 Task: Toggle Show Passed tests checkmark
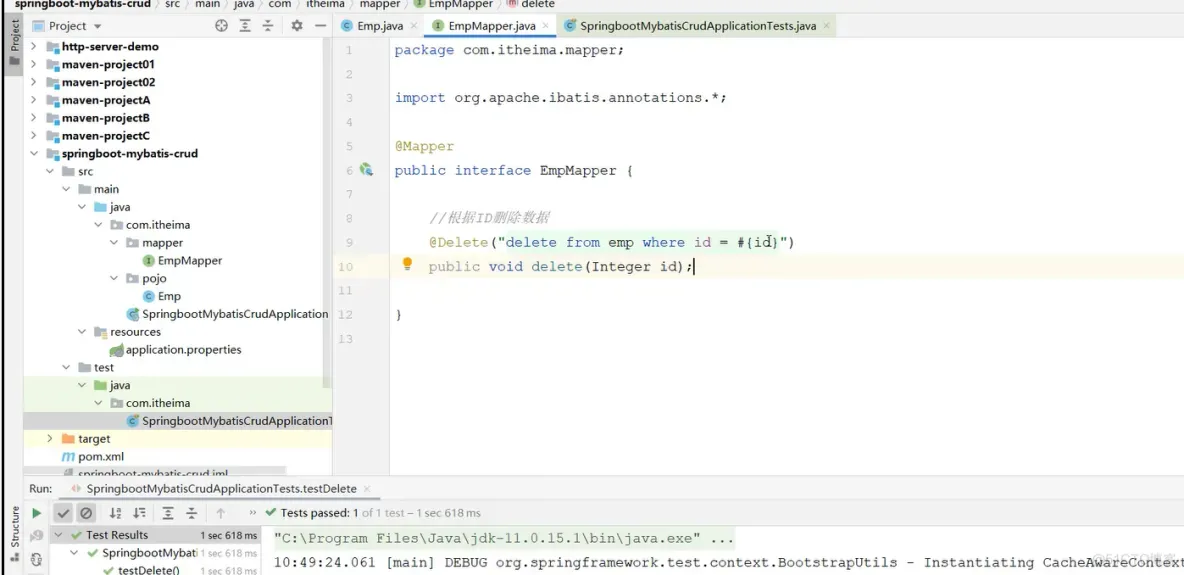(63, 513)
